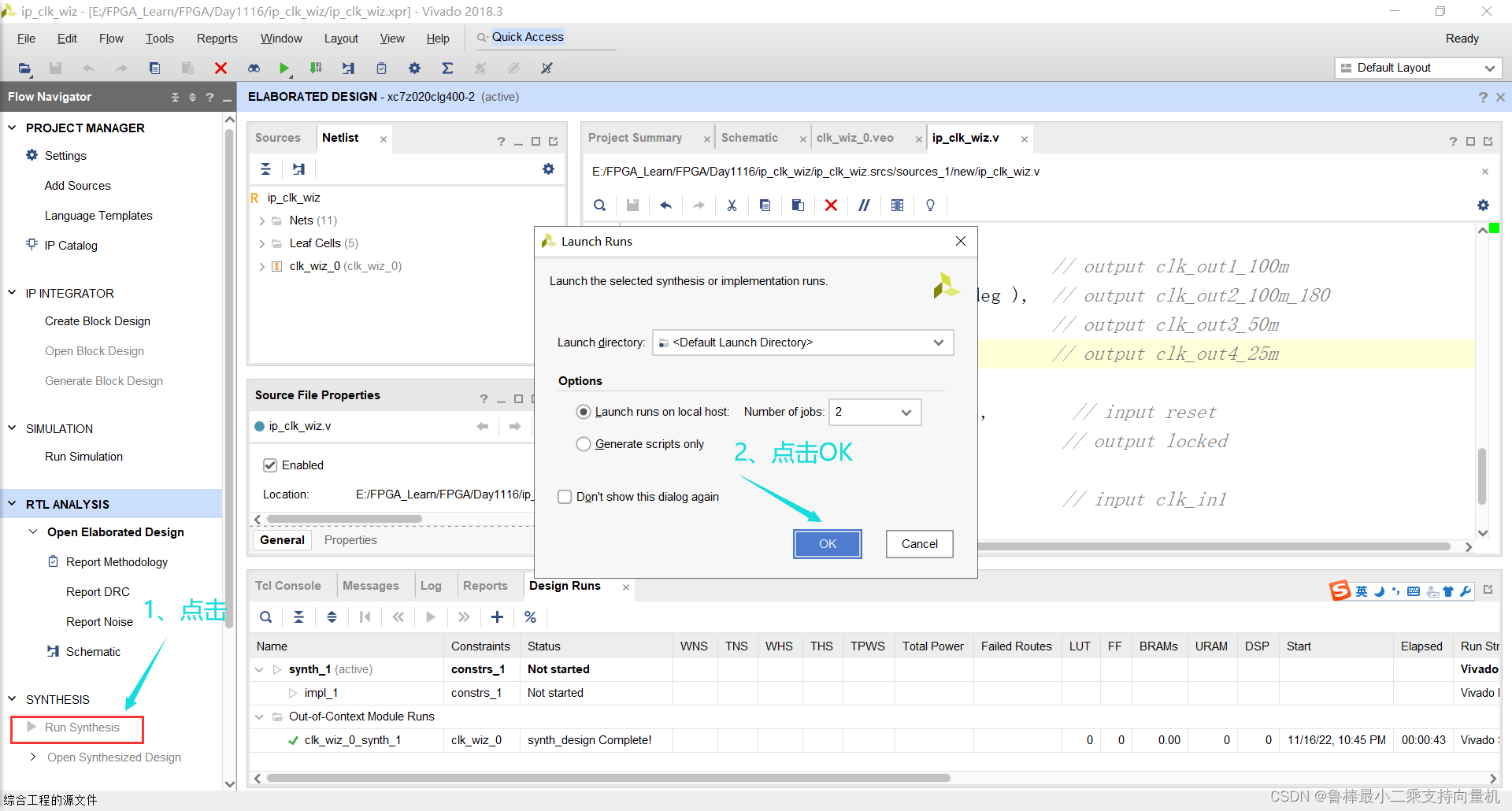The image size is (1512, 811).
Task: Click the red X cancel icon in main toolbar
Action: [220, 69]
